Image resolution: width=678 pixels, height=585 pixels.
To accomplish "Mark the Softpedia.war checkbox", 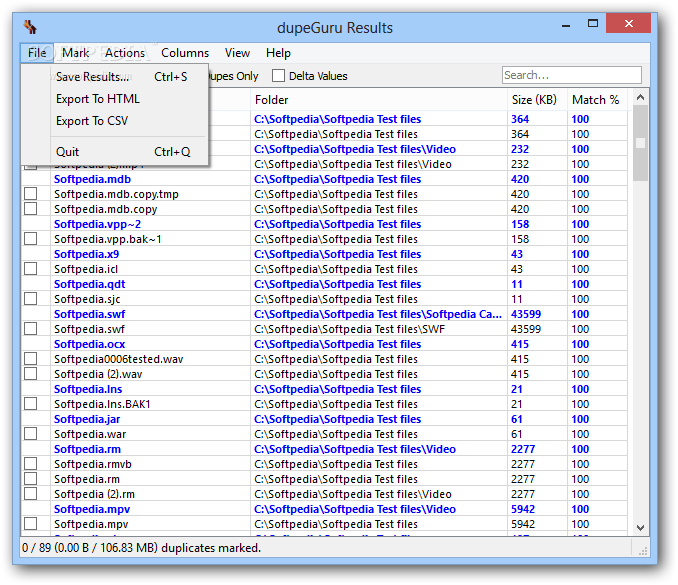I will coord(30,434).
